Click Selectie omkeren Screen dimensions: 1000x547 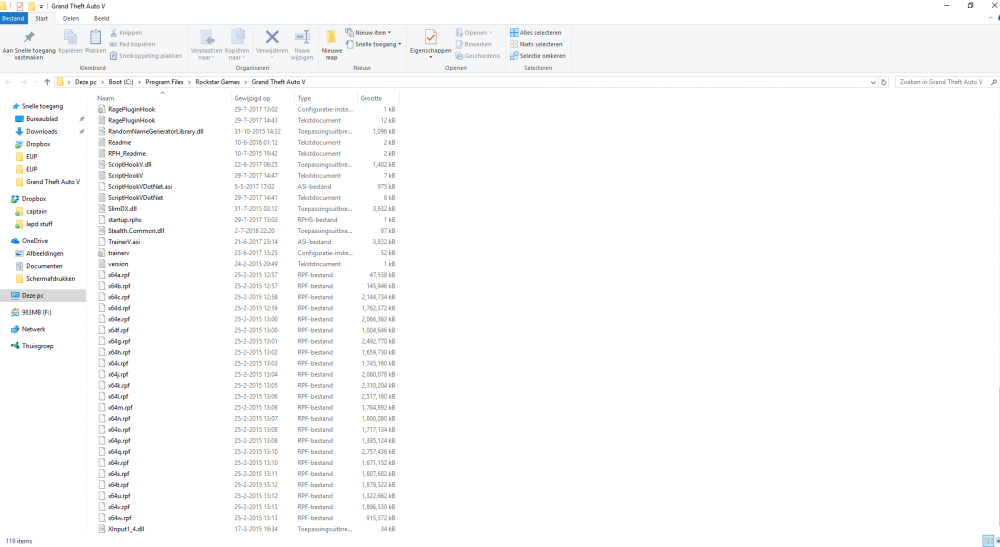click(538, 55)
